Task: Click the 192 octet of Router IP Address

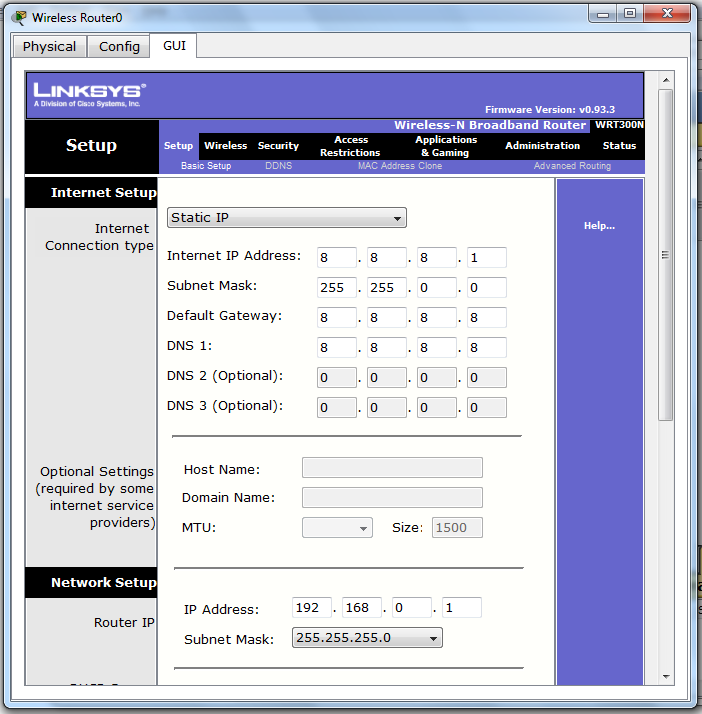Action: [312, 608]
